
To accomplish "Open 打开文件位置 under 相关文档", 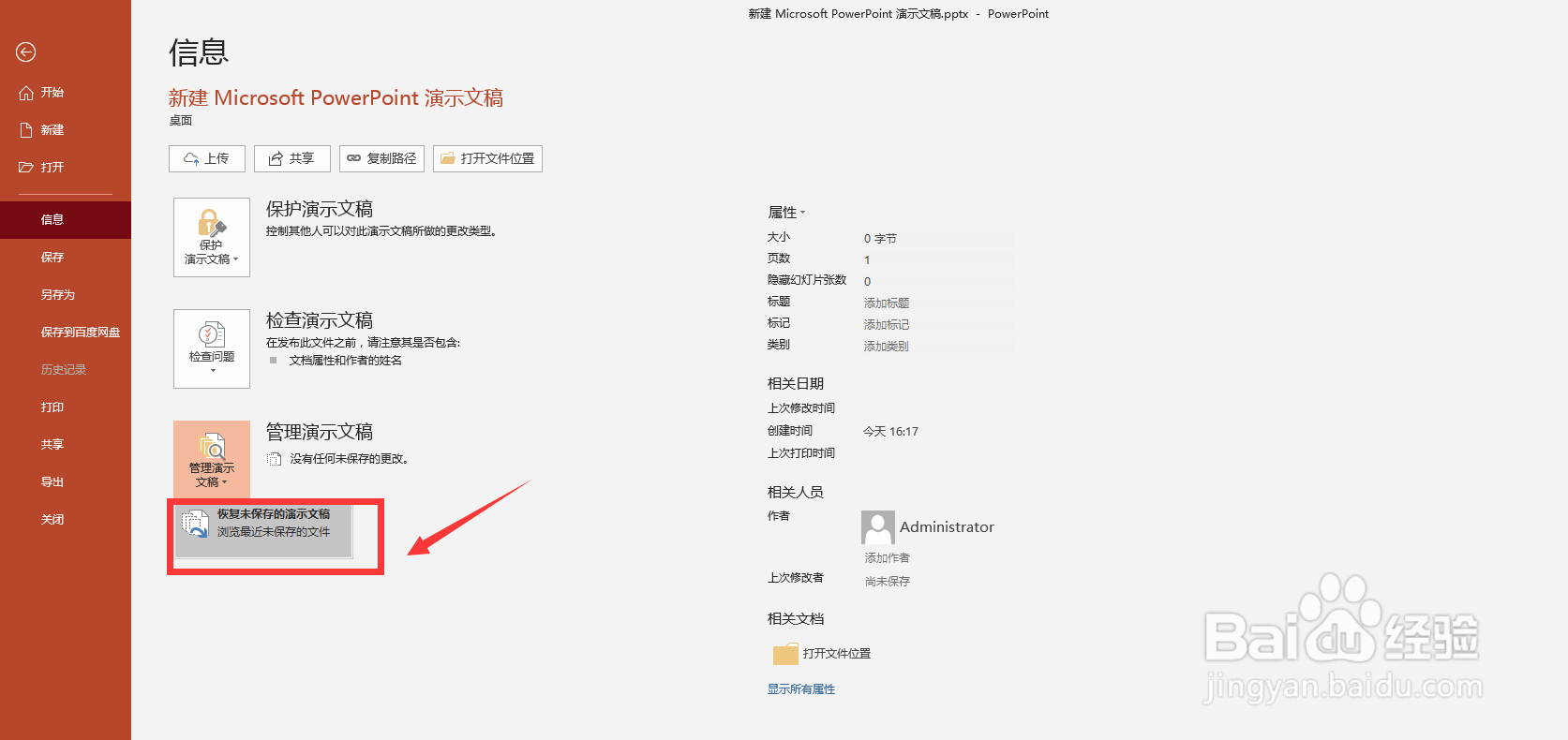I will (x=822, y=654).
